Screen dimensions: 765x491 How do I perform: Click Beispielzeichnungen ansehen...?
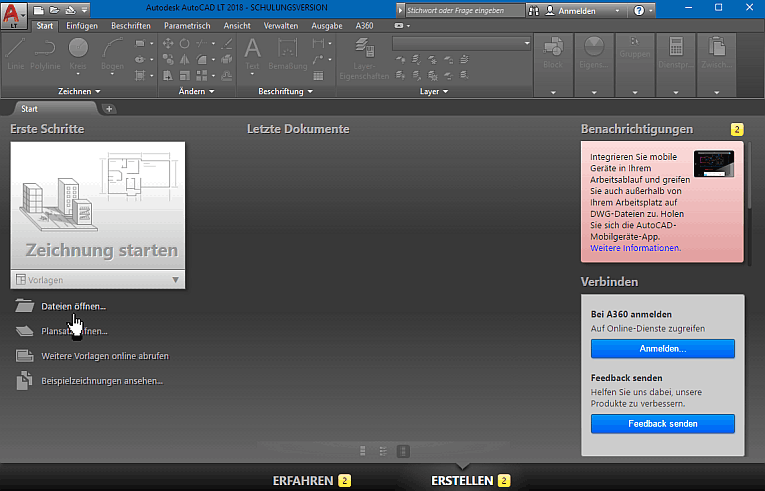102,381
